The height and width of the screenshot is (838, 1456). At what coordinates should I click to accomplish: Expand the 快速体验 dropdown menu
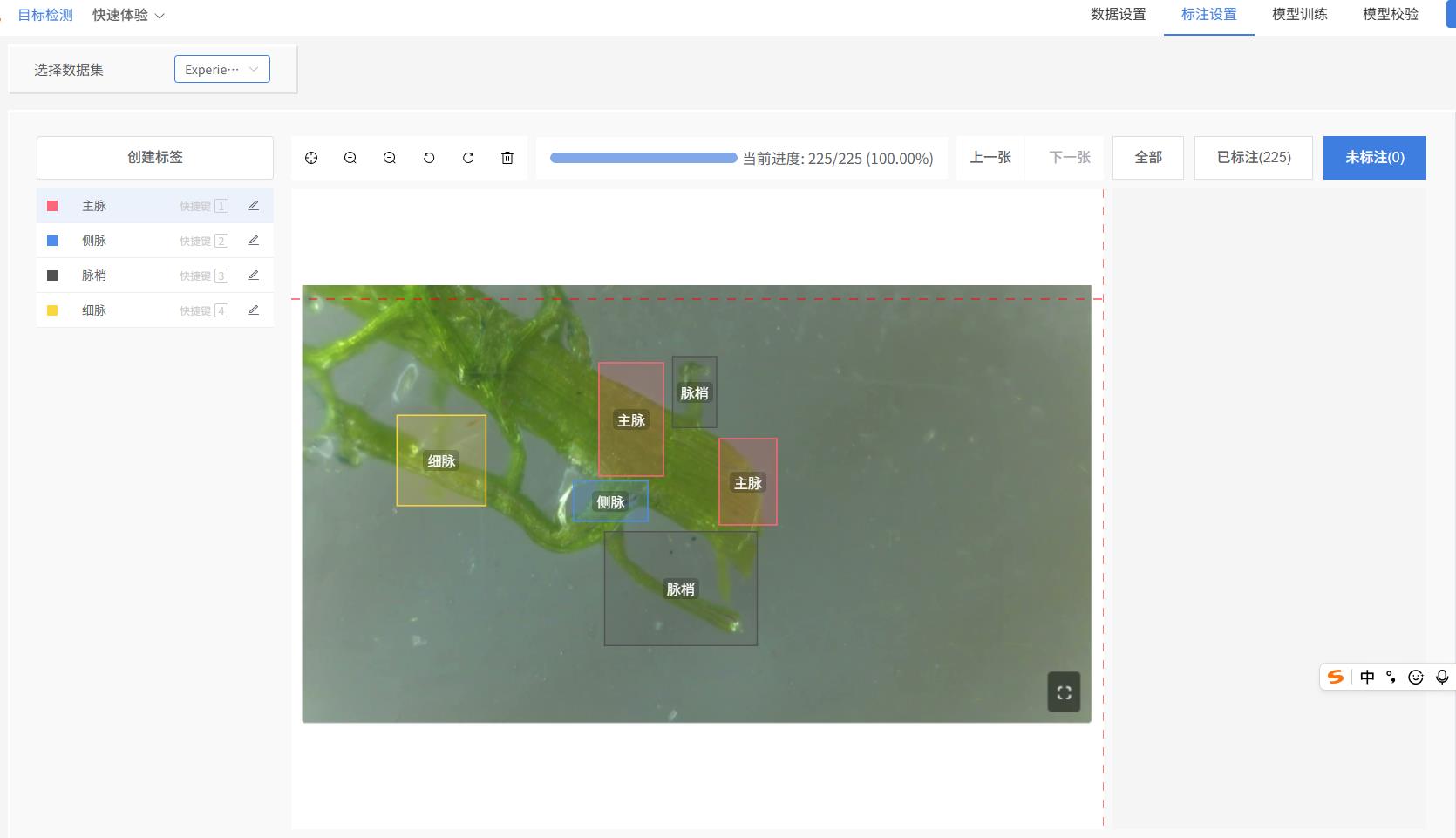tap(128, 16)
